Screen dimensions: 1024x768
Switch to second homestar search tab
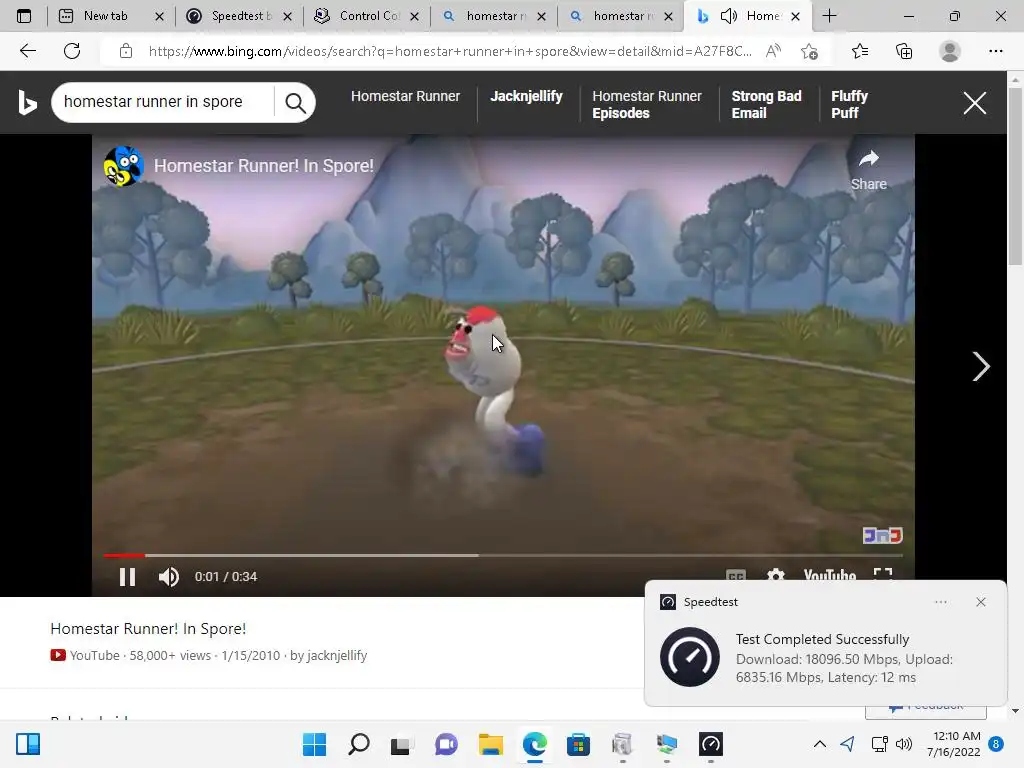click(x=621, y=16)
